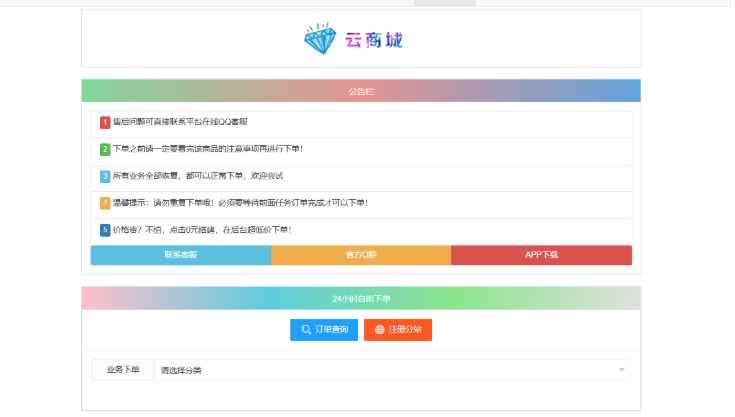Image resolution: width=735 pixels, height=417 pixels.
Task: Click the QQ客服 after-sales notice
Action: click(x=180, y=123)
